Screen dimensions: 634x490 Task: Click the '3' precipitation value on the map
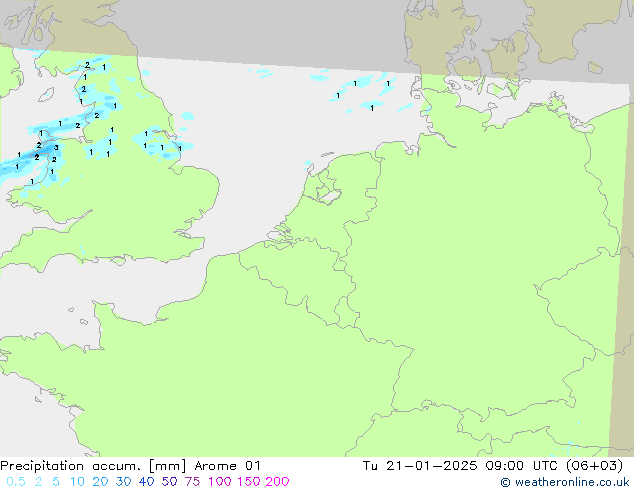click(56, 148)
